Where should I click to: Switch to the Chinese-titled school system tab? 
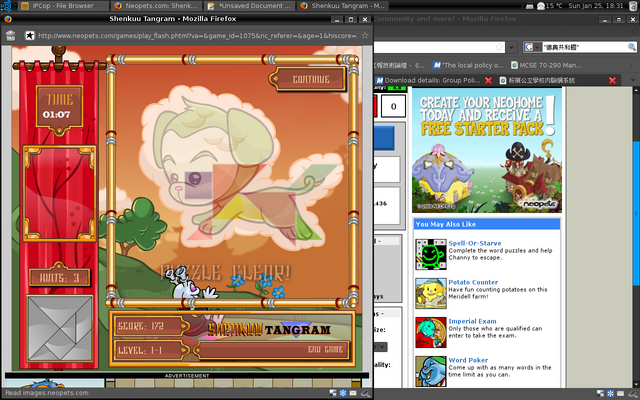coord(557,80)
